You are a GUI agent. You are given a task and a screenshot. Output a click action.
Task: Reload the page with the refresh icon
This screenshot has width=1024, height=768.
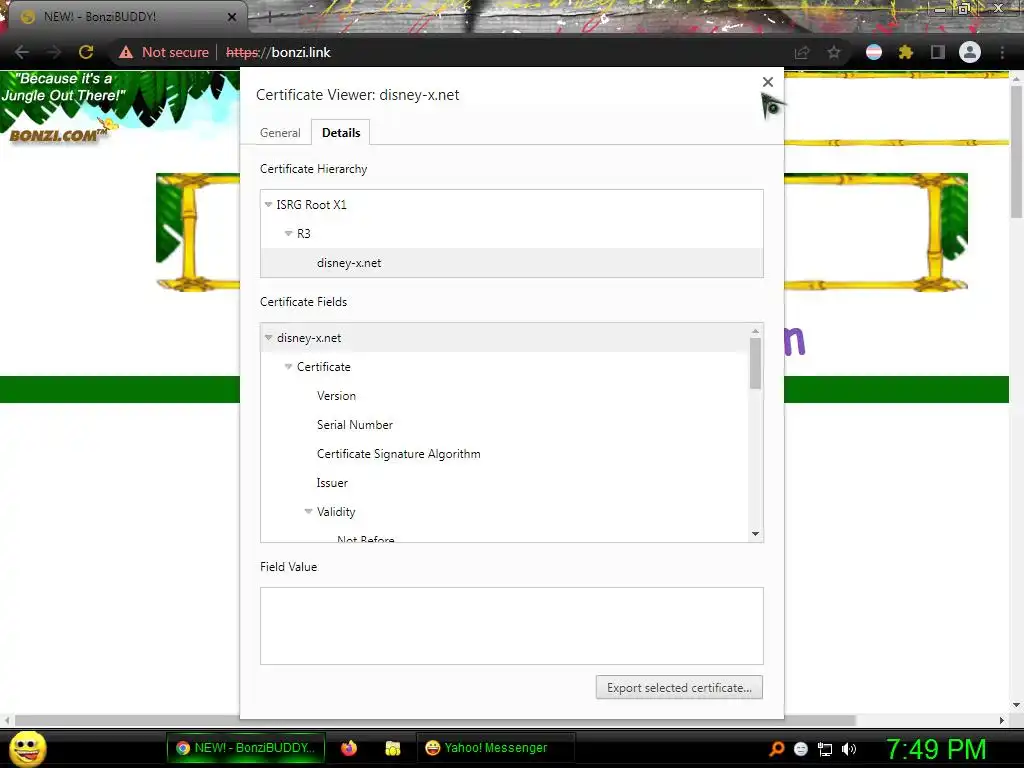pos(86,52)
